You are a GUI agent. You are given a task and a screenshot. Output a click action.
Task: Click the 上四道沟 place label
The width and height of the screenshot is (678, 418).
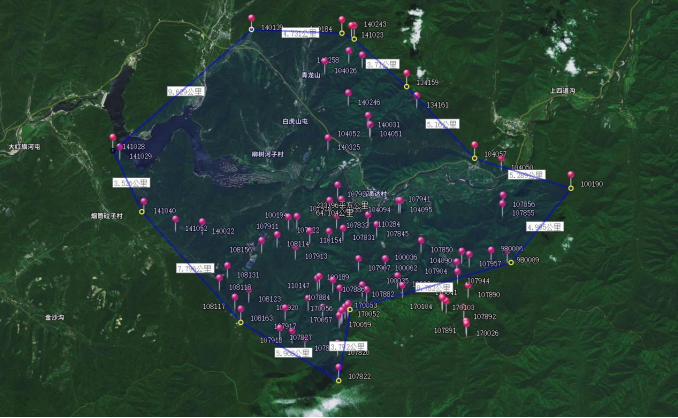[x=562, y=91]
